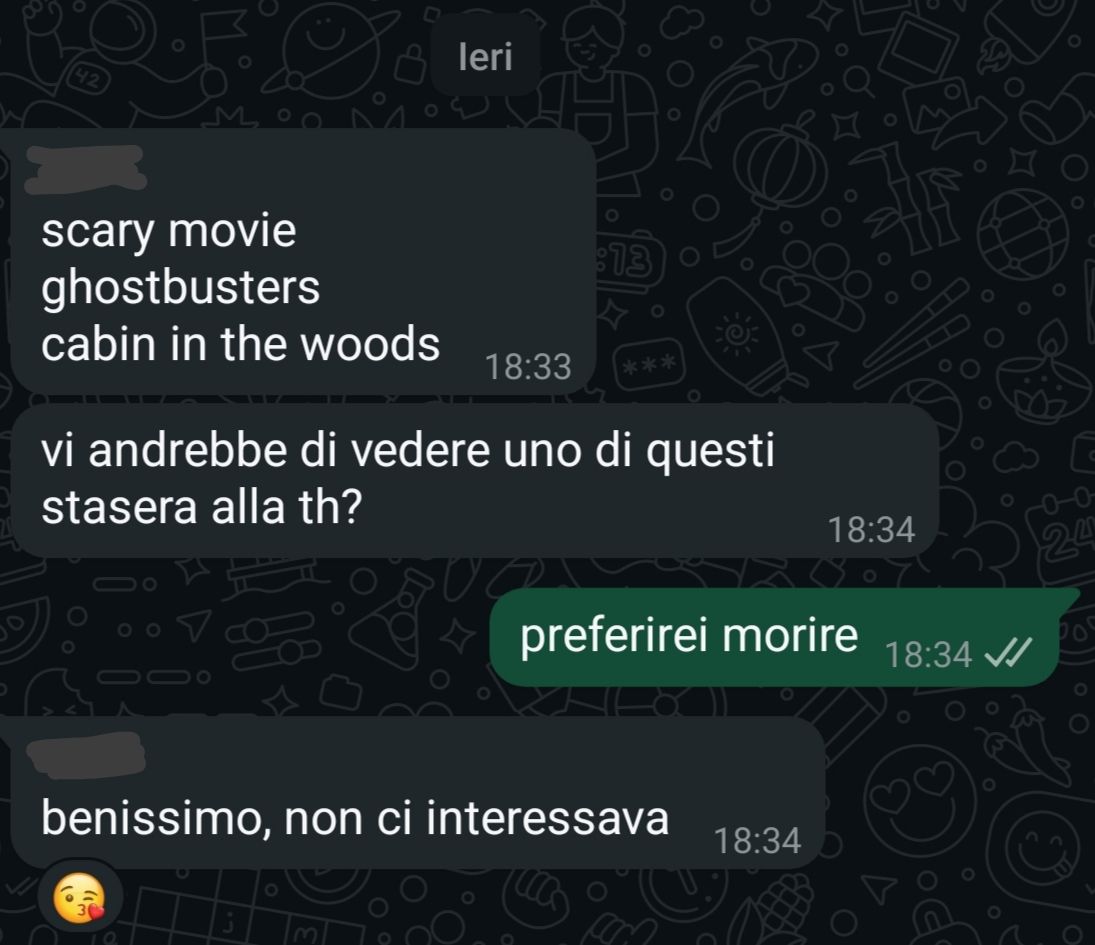Tap the 'Ieri' date header chip
Viewport: 1095px width, 945px height.
click(485, 57)
